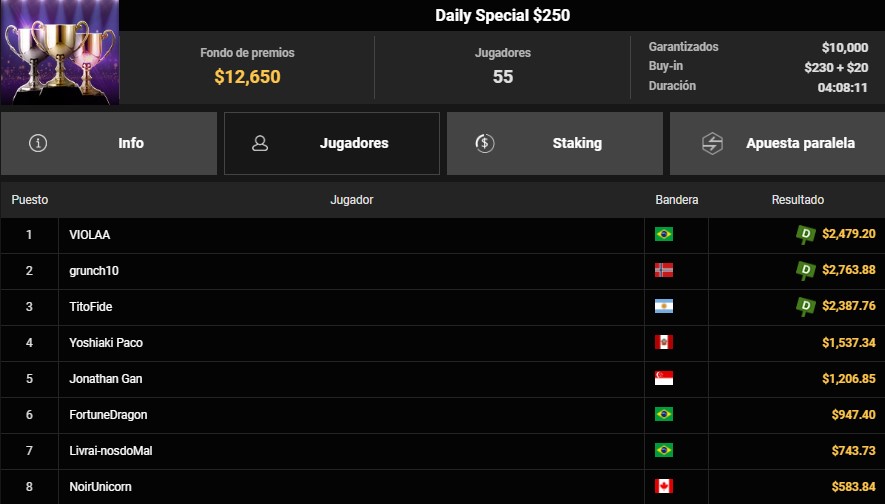Viewport: 885px width, 504px height.
Task: Click the trophy tournament thumbnail image
Action: [59, 52]
